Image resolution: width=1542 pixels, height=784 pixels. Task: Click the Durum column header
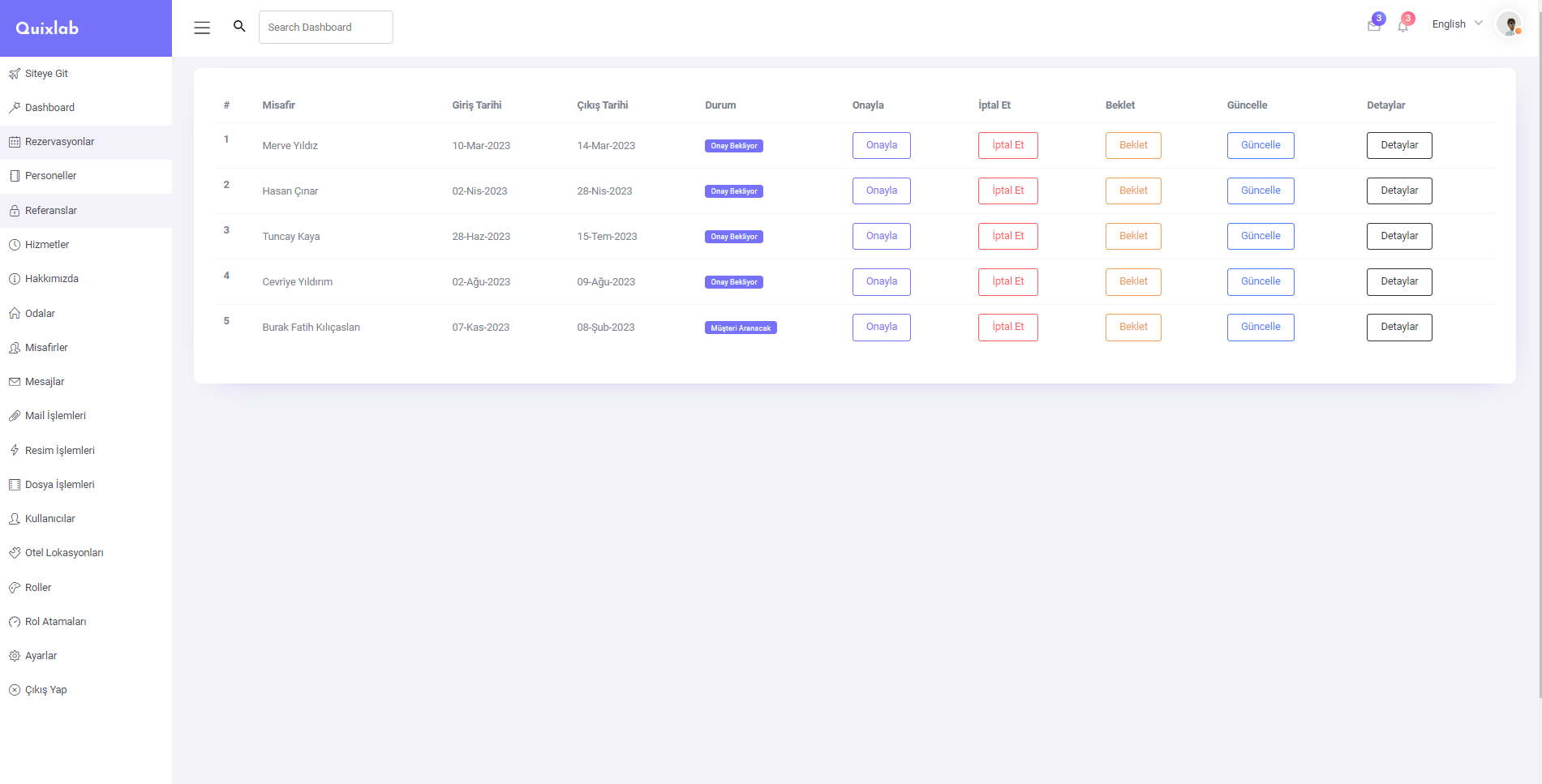tap(720, 105)
